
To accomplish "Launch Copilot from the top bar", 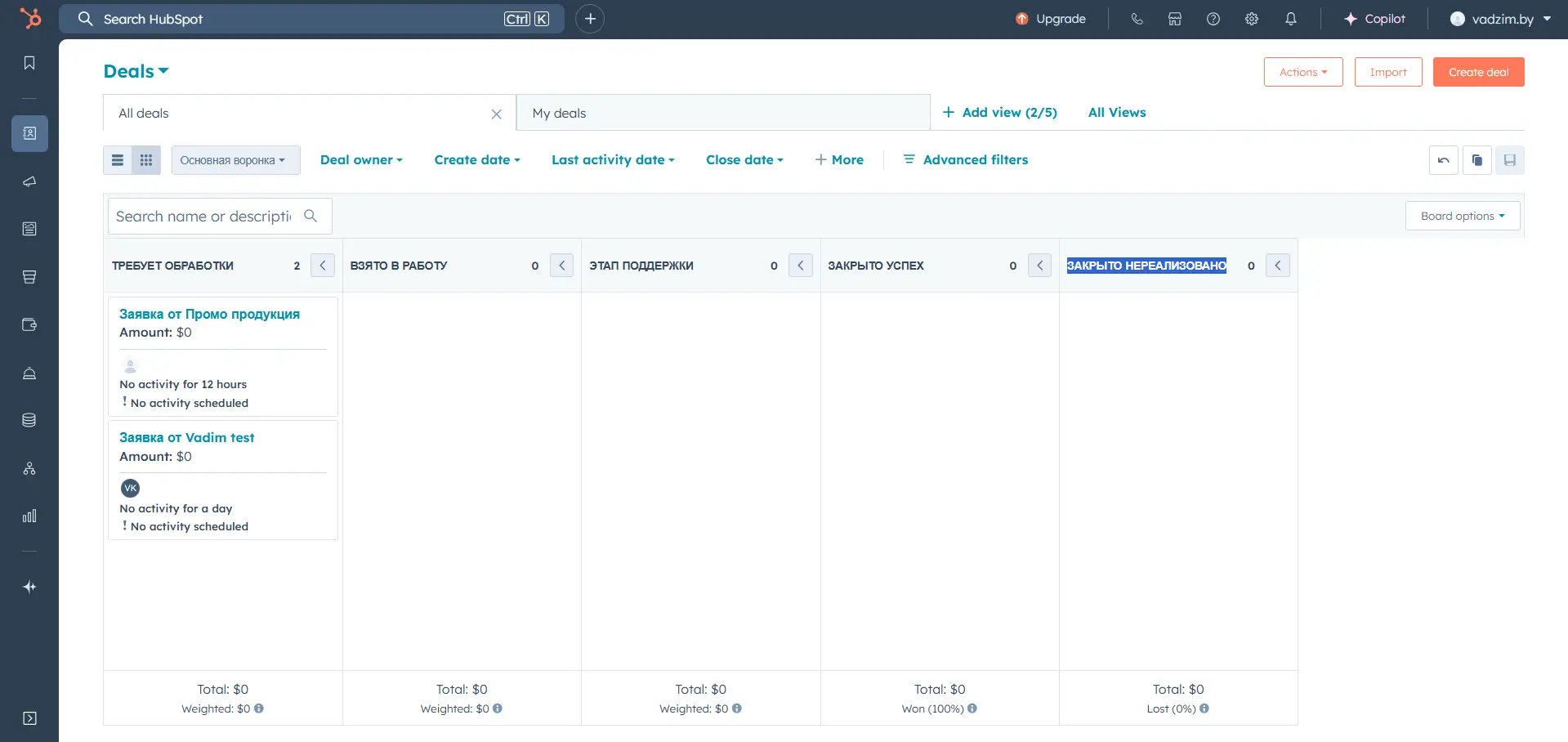I will 1374,18.
